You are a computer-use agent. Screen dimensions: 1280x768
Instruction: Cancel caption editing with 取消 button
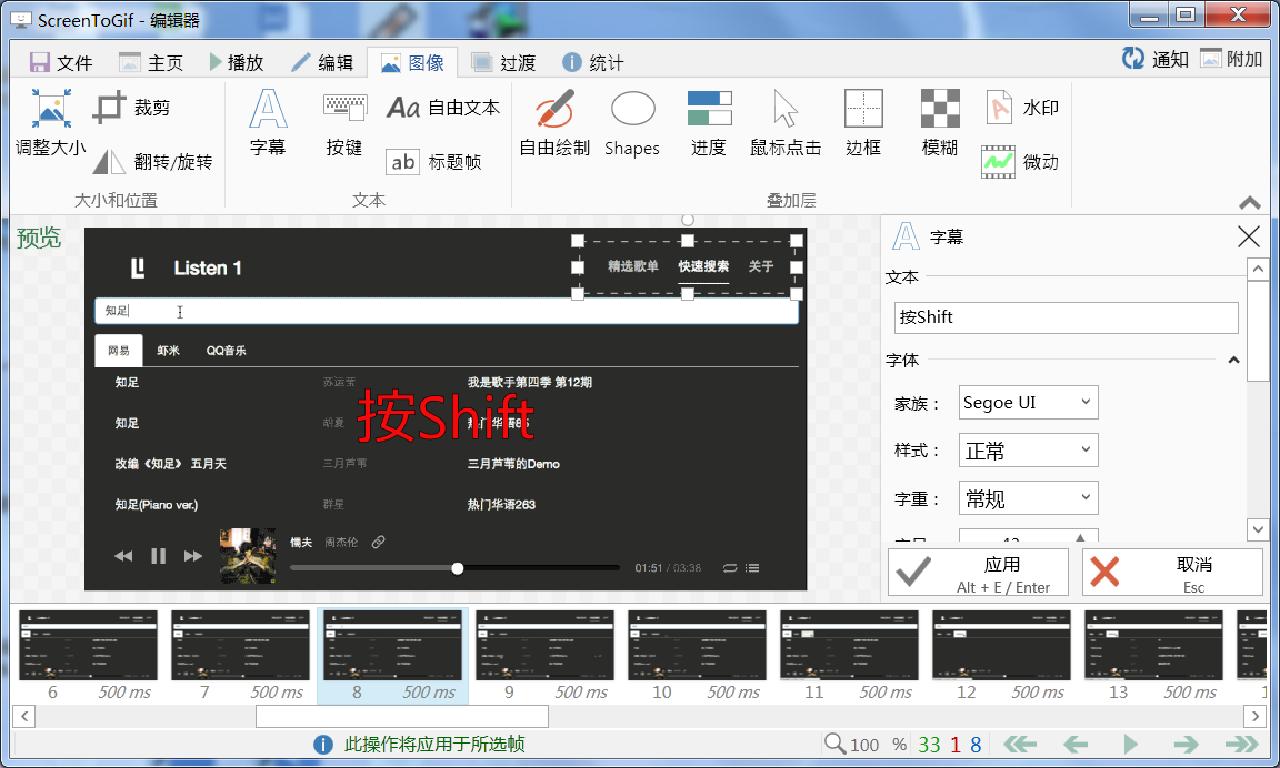(1170, 572)
